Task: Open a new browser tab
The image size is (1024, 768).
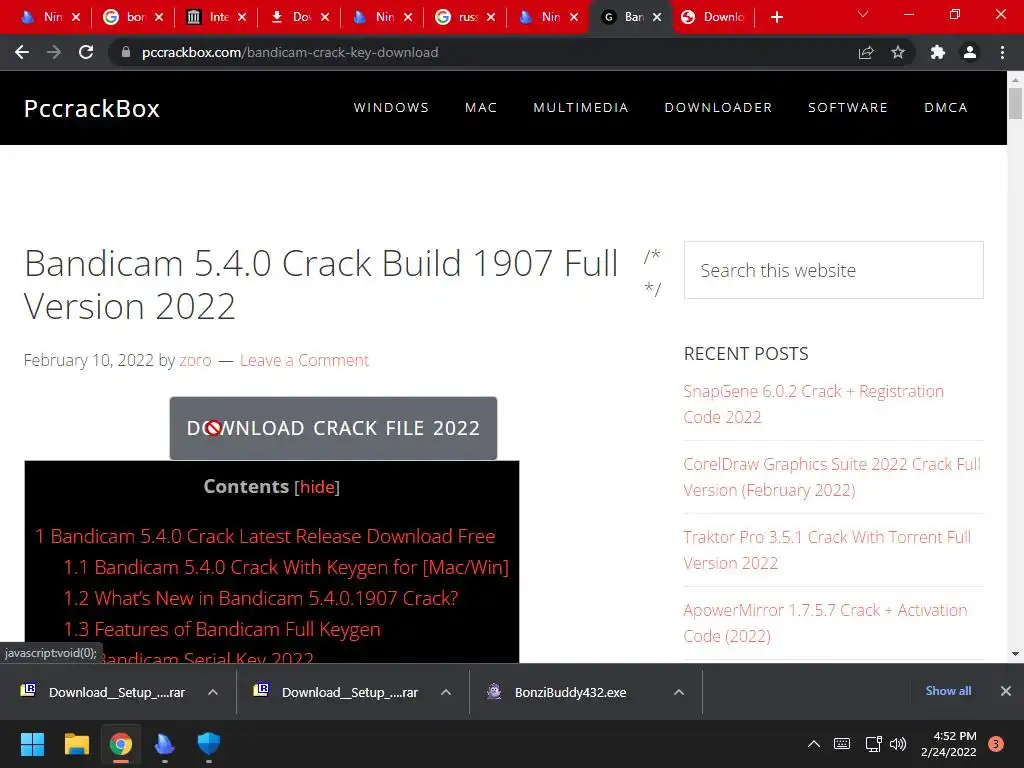Action: pyautogui.click(x=776, y=17)
